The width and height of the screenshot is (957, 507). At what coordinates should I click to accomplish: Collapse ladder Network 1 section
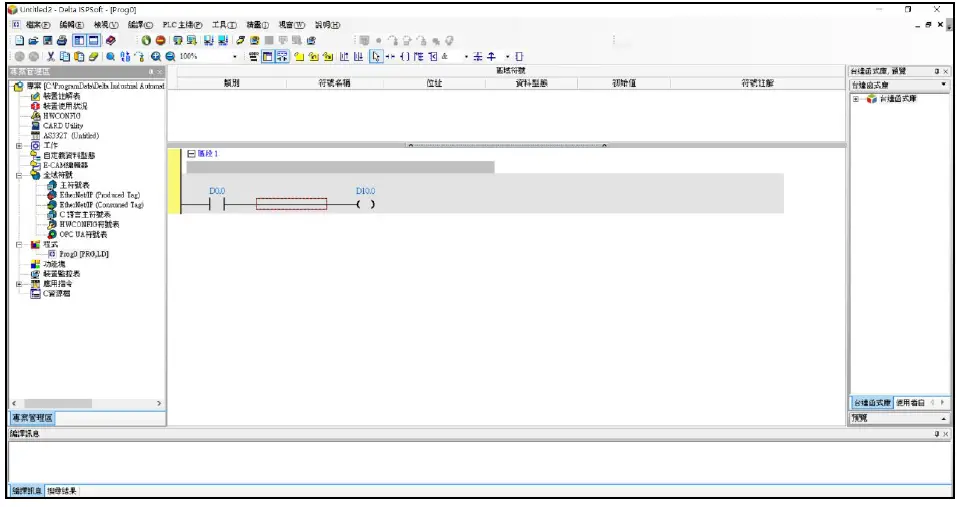tap(191, 154)
